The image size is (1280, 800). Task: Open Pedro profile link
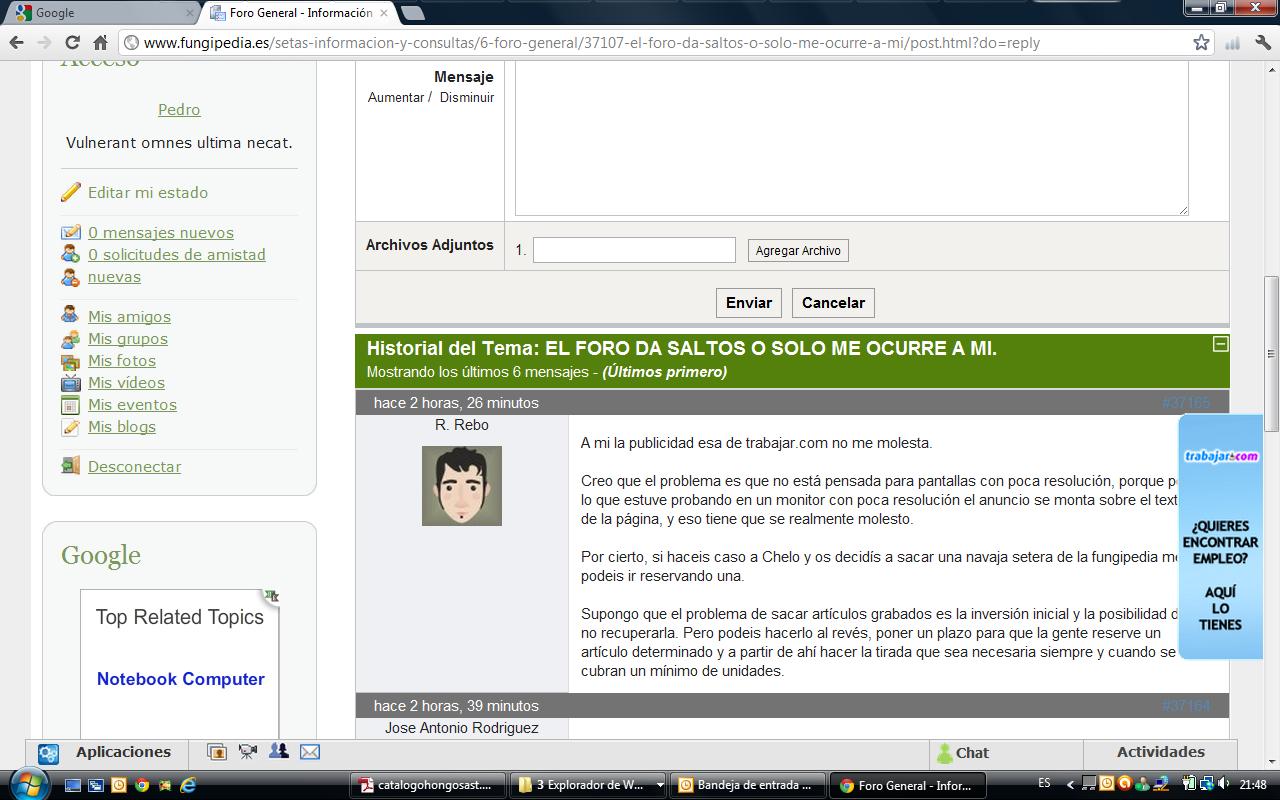[179, 110]
